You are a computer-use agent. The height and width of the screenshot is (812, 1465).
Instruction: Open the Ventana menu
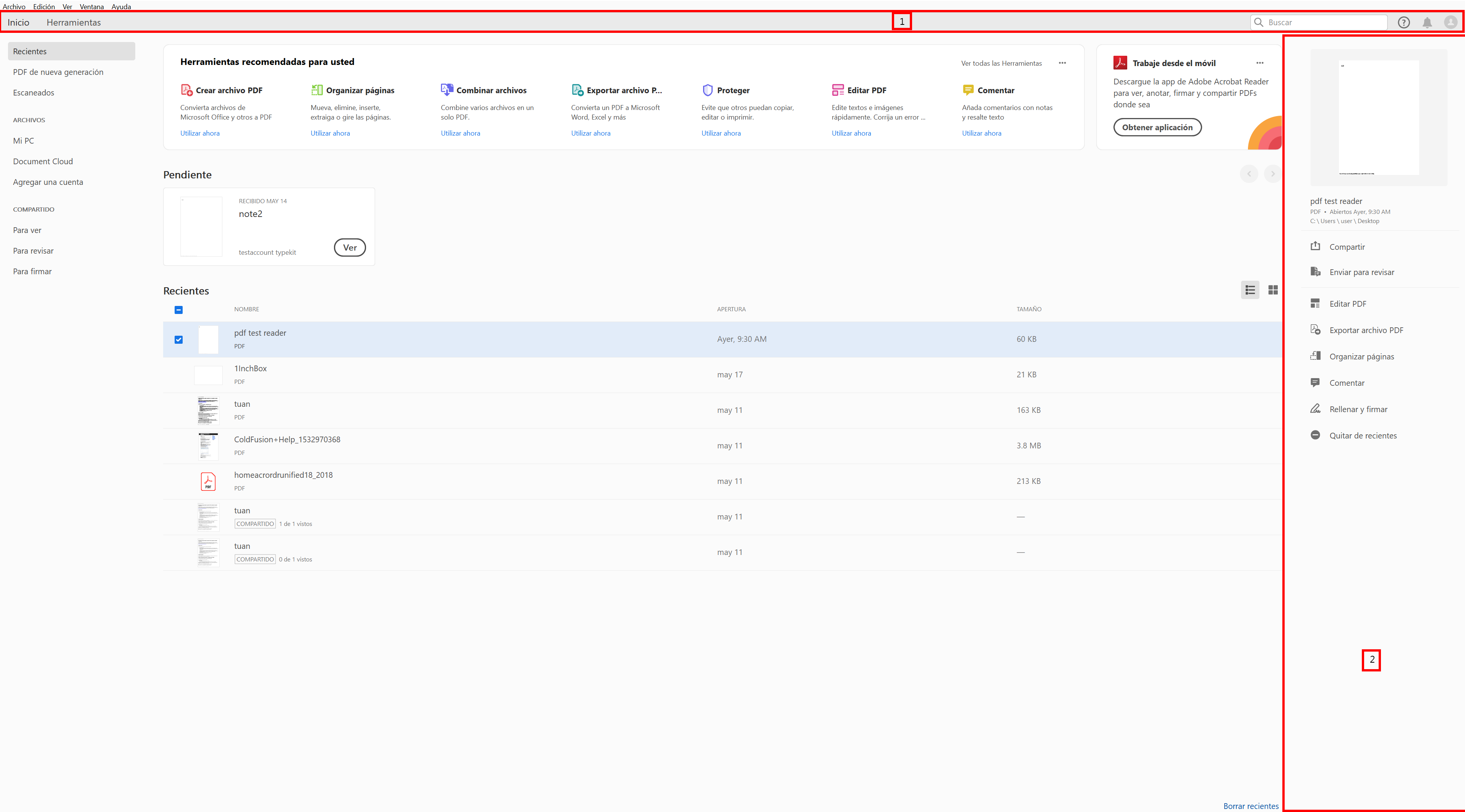point(92,7)
